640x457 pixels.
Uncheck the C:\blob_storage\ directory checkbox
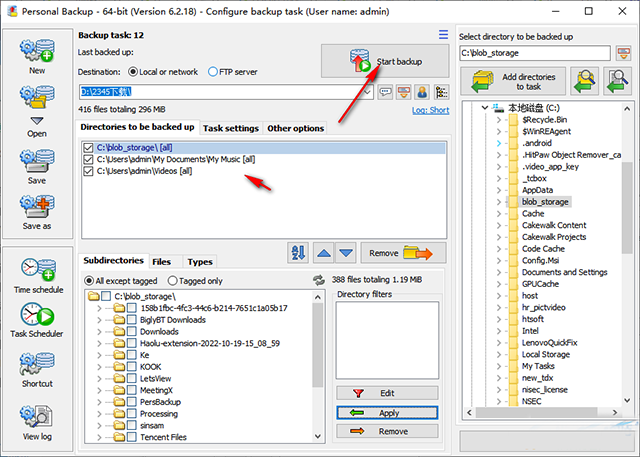tap(89, 148)
